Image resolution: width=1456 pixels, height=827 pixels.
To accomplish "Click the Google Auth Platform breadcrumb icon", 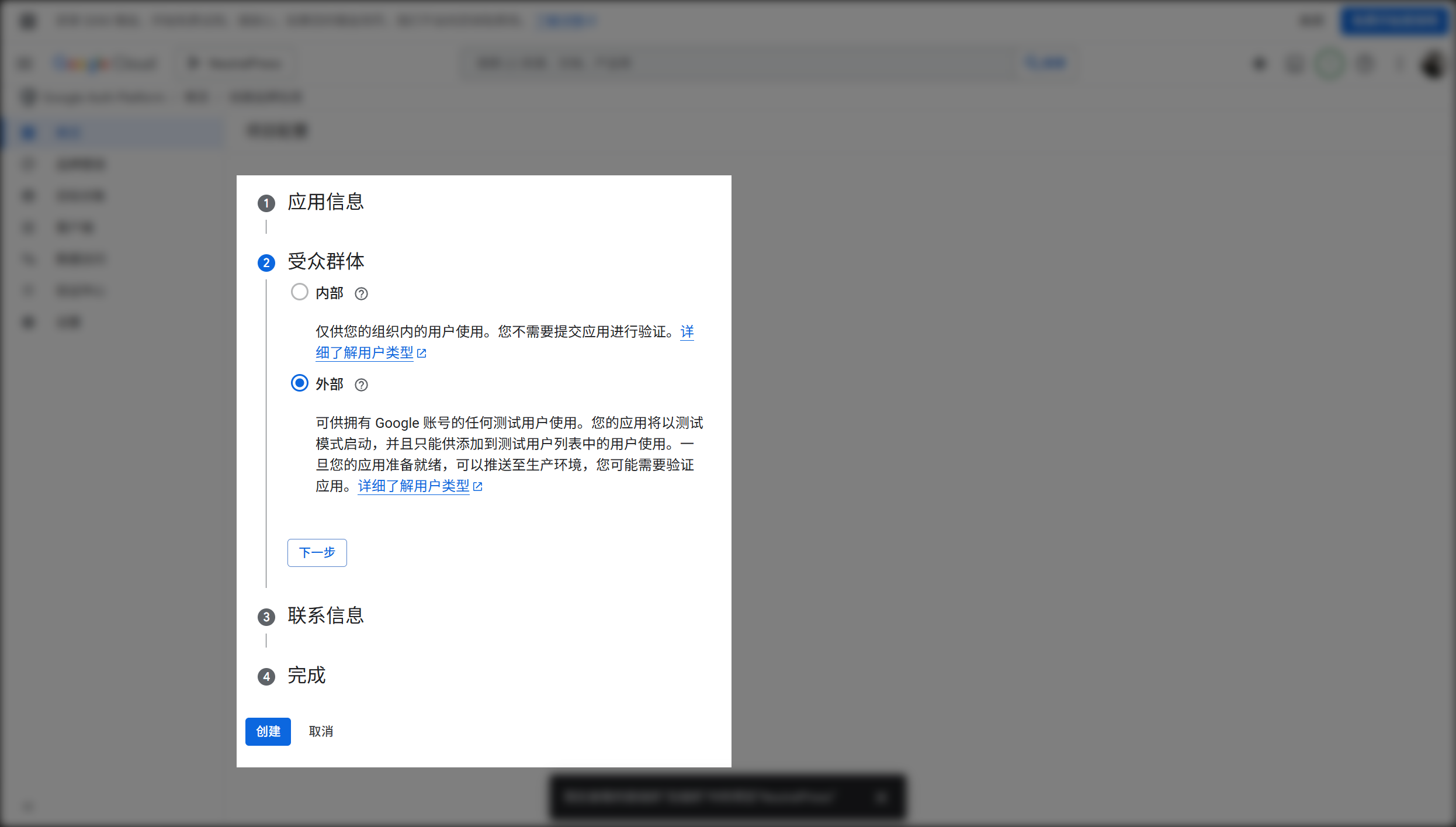I will click(x=27, y=97).
